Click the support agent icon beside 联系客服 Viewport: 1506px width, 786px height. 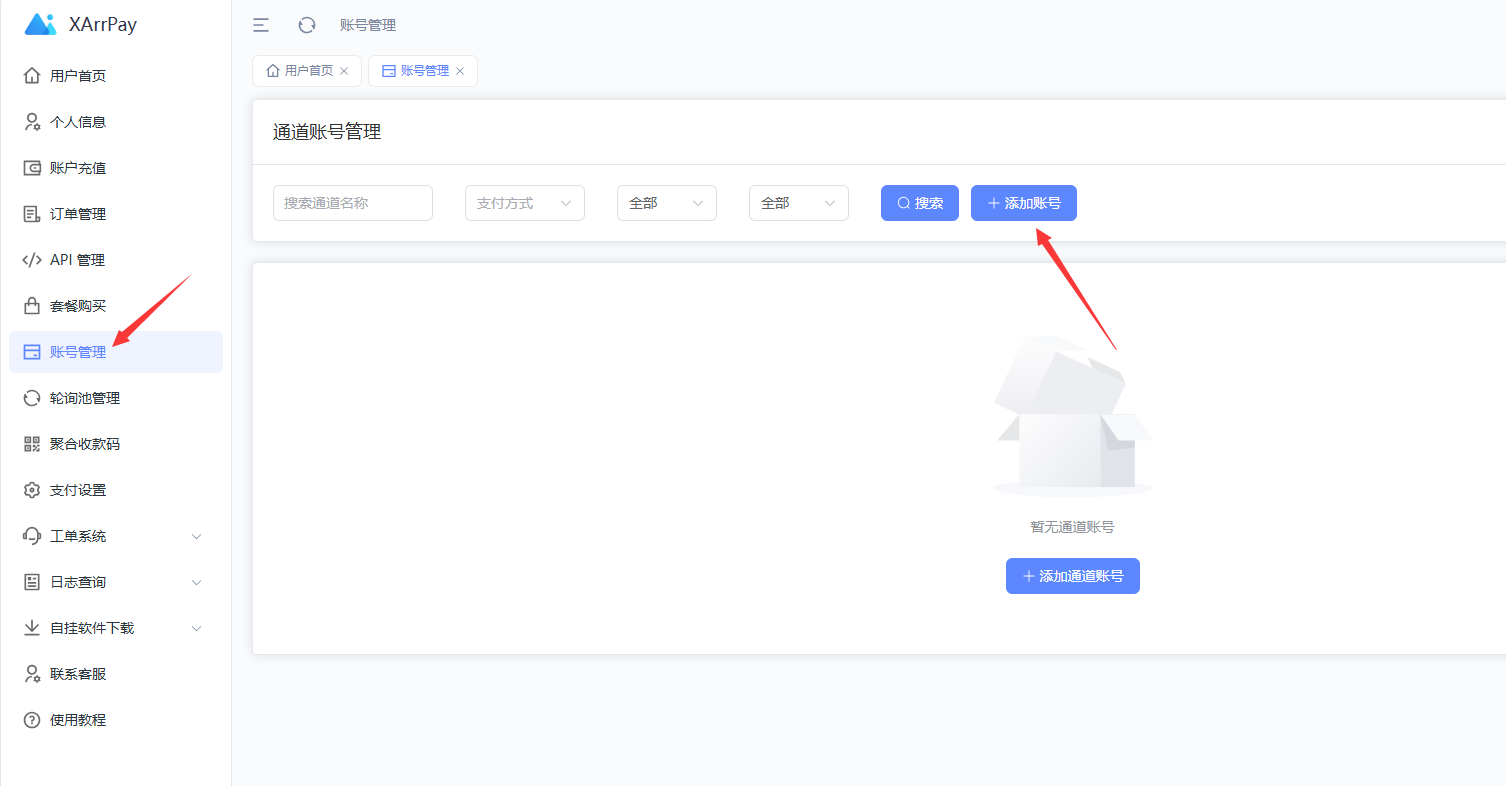pyautogui.click(x=32, y=674)
